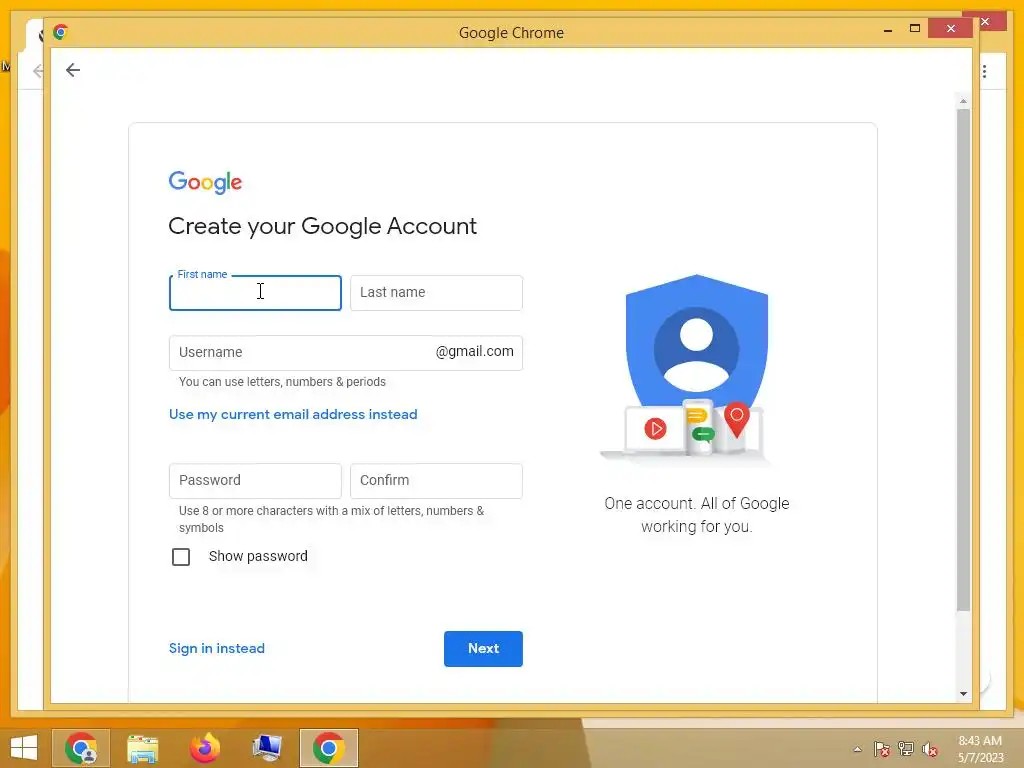Open File Explorer from the taskbar
Image resolution: width=1024 pixels, height=768 pixels.
point(142,748)
